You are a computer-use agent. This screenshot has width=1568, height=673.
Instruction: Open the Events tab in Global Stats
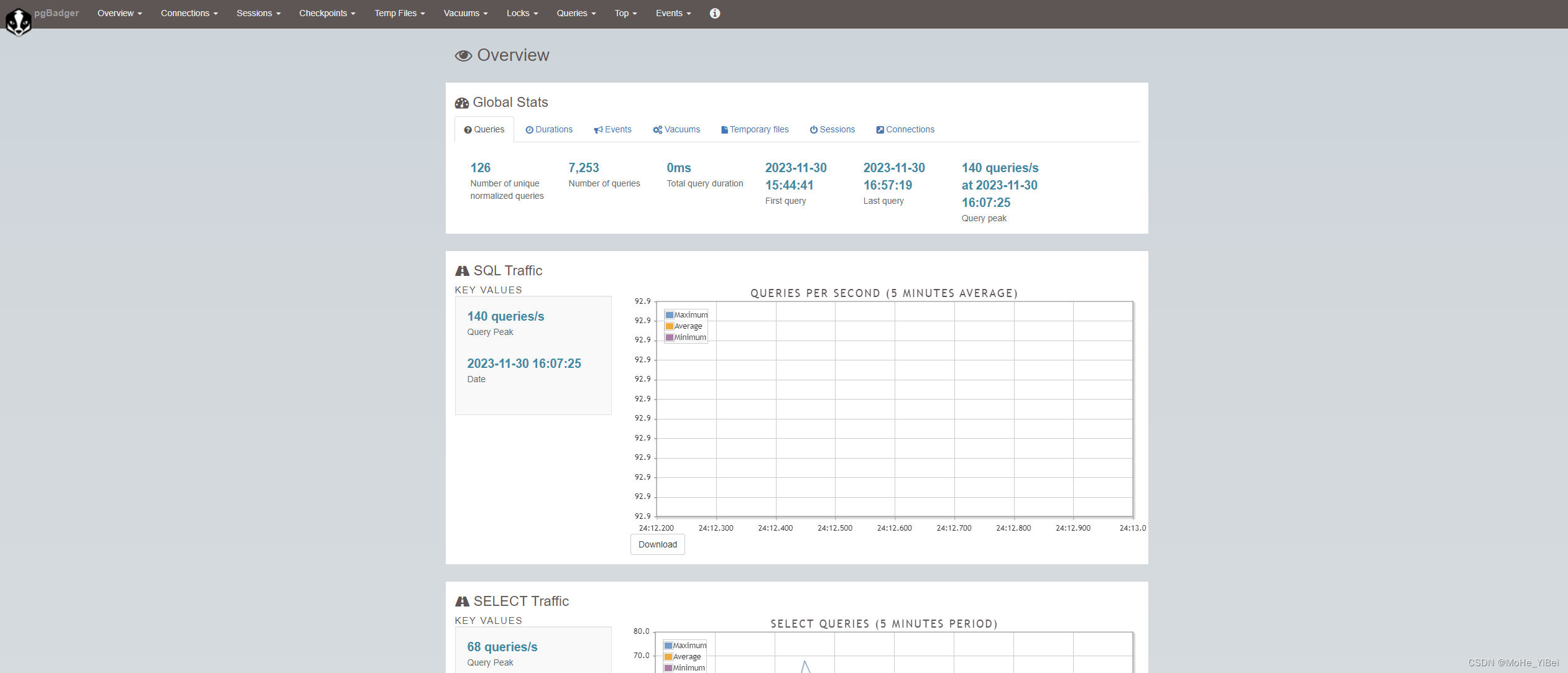tap(612, 129)
